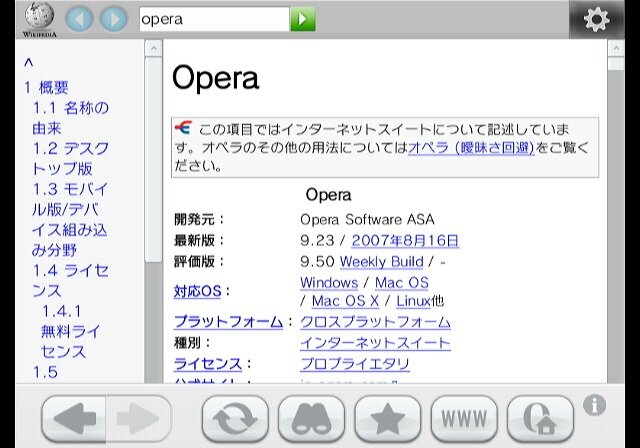Open the 'プロプライエタリ' link
Viewport: 640px width, 448px height.
coord(355,364)
